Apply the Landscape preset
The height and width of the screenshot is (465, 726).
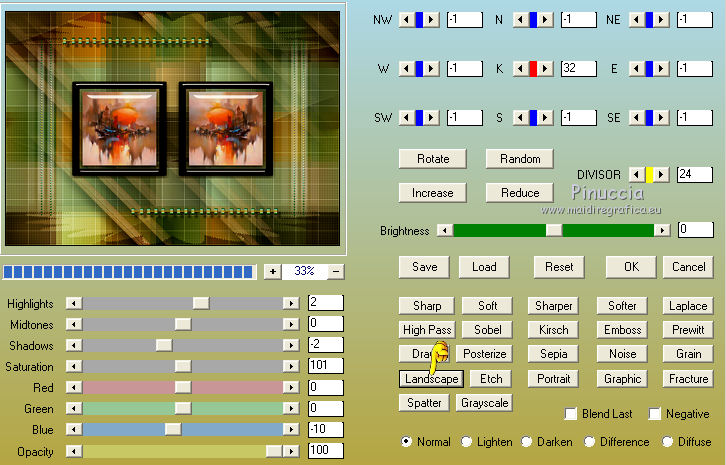[x=432, y=379]
